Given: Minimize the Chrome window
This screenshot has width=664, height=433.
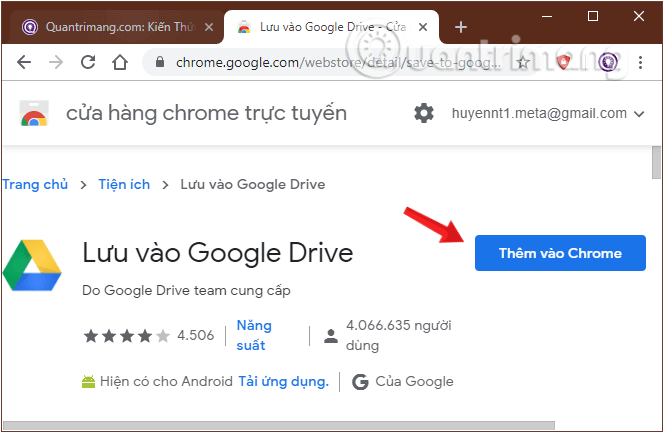Looking at the screenshot, I should point(547,17).
